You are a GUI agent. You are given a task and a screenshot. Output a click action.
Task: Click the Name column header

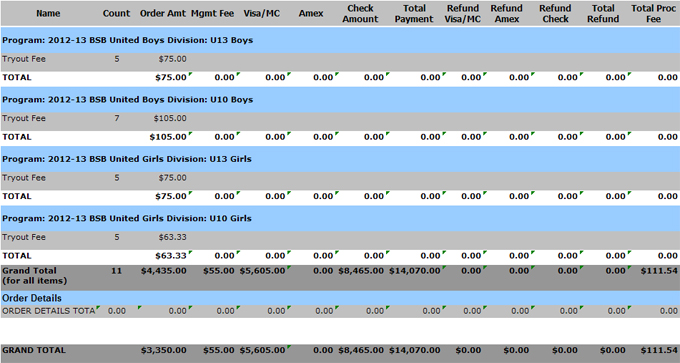[48, 13]
